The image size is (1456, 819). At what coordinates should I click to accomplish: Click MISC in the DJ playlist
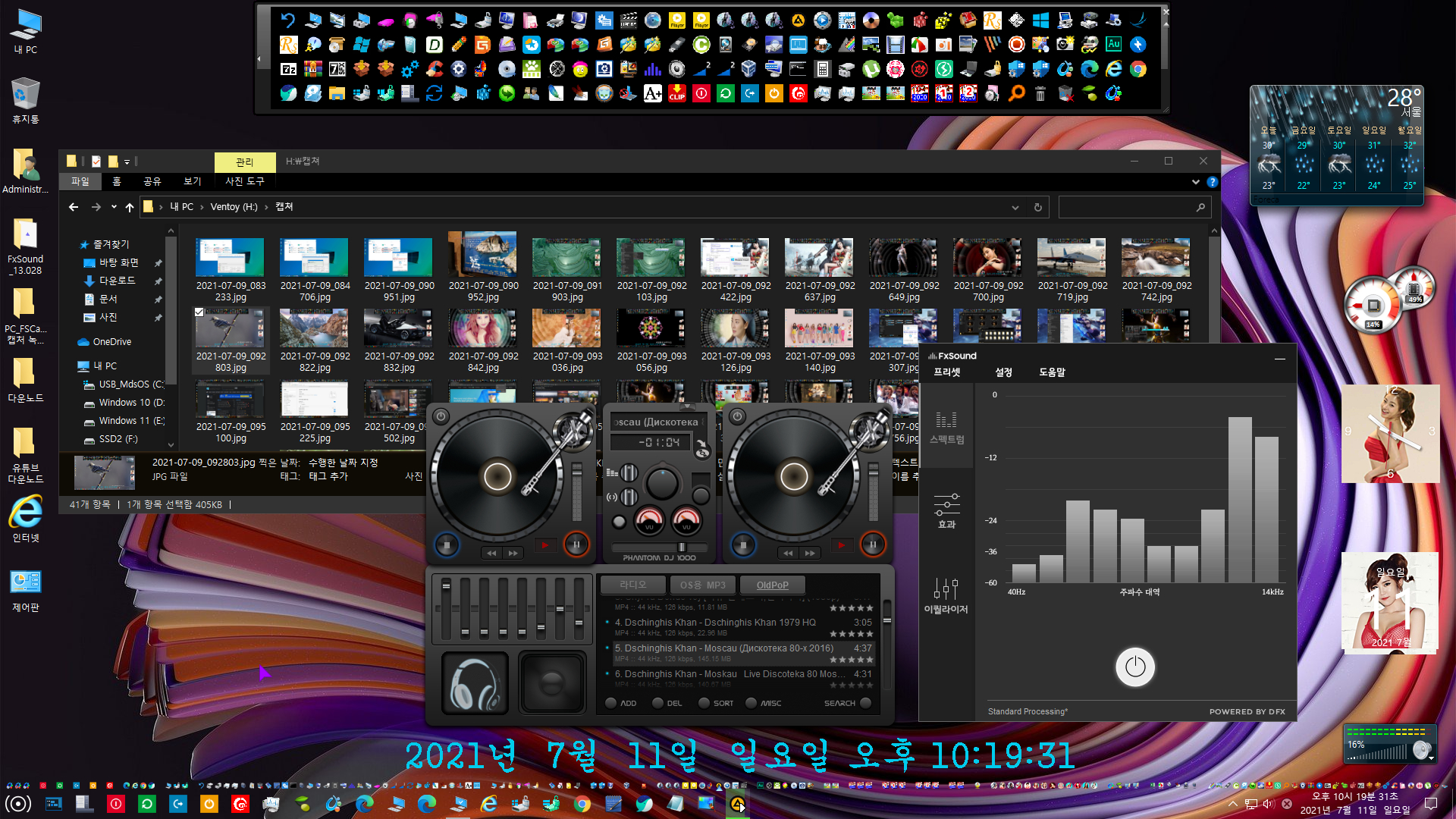coord(764,703)
